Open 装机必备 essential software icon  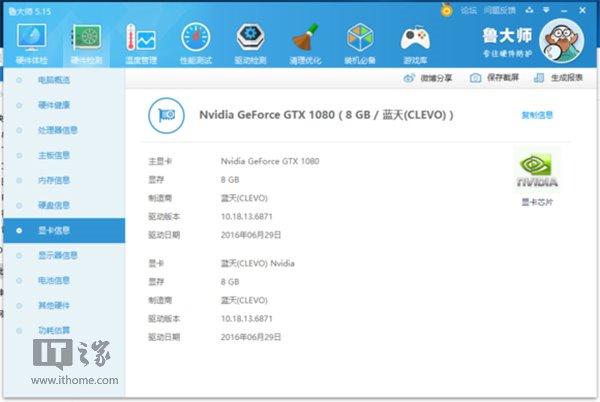tap(360, 40)
